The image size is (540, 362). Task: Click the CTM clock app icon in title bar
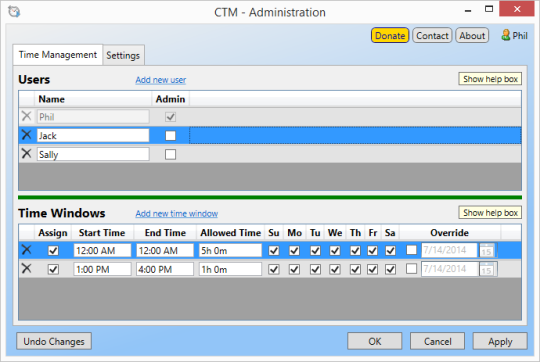(x=14, y=12)
